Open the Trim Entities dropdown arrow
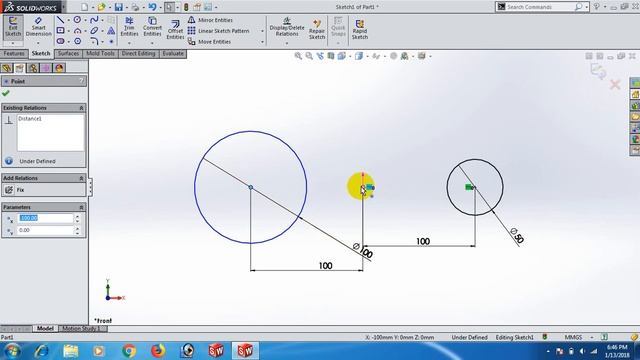 click(x=129, y=42)
